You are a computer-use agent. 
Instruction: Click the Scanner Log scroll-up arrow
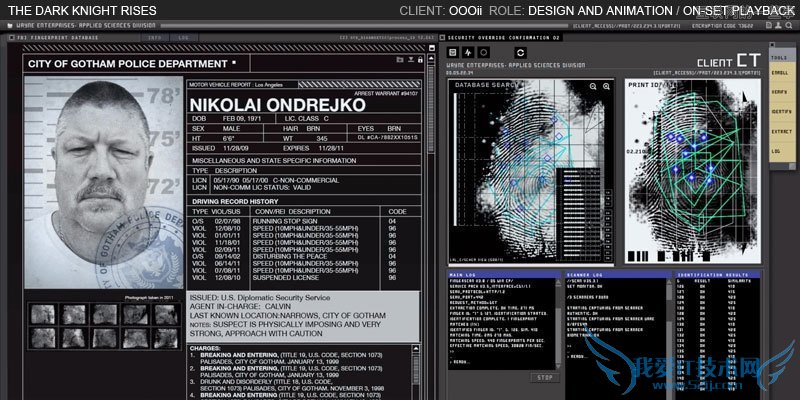[x=669, y=281]
